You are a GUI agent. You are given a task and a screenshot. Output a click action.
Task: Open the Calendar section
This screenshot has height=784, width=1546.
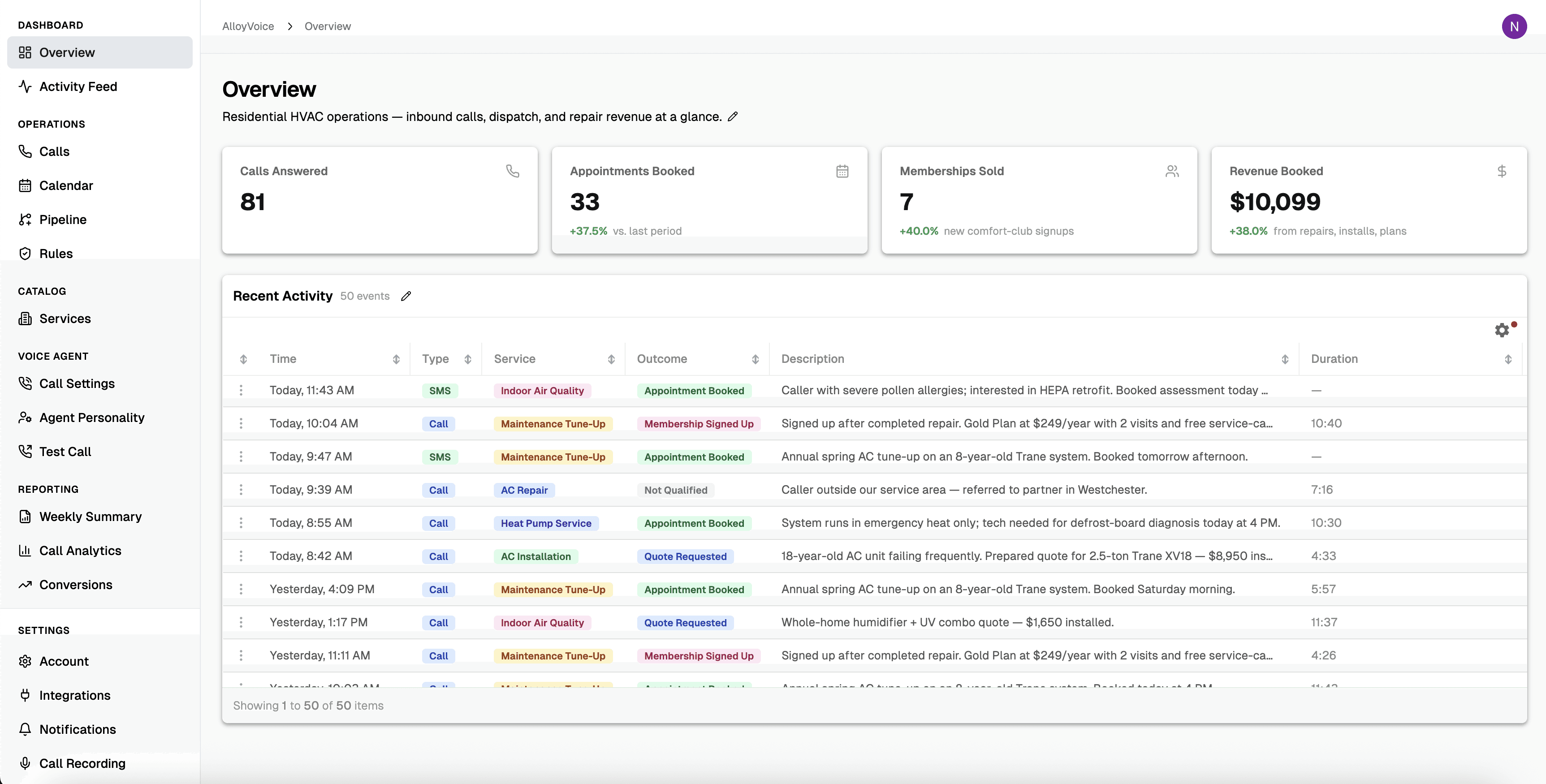pyautogui.click(x=99, y=185)
